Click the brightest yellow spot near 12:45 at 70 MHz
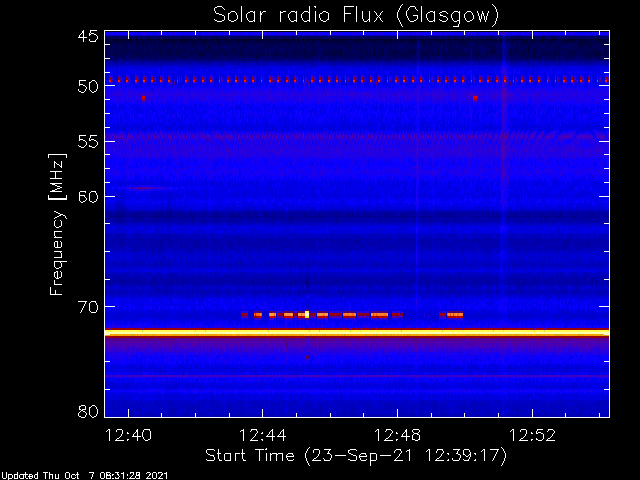 (307, 314)
